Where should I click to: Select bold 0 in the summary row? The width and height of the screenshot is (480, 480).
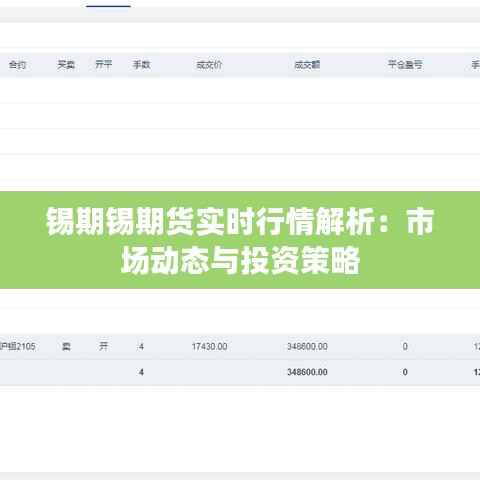[x=405, y=372]
